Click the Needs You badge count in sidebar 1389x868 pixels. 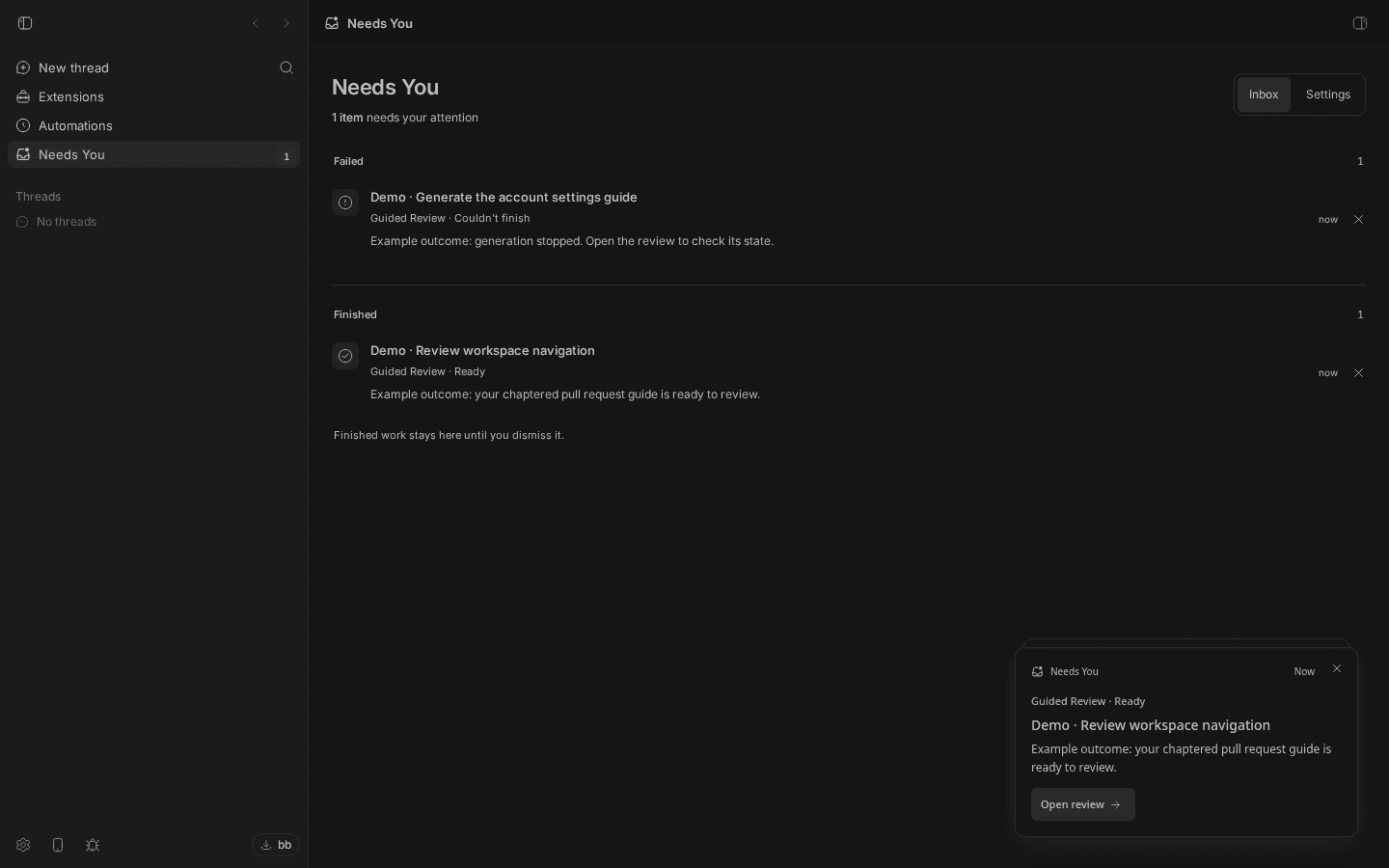(286, 155)
